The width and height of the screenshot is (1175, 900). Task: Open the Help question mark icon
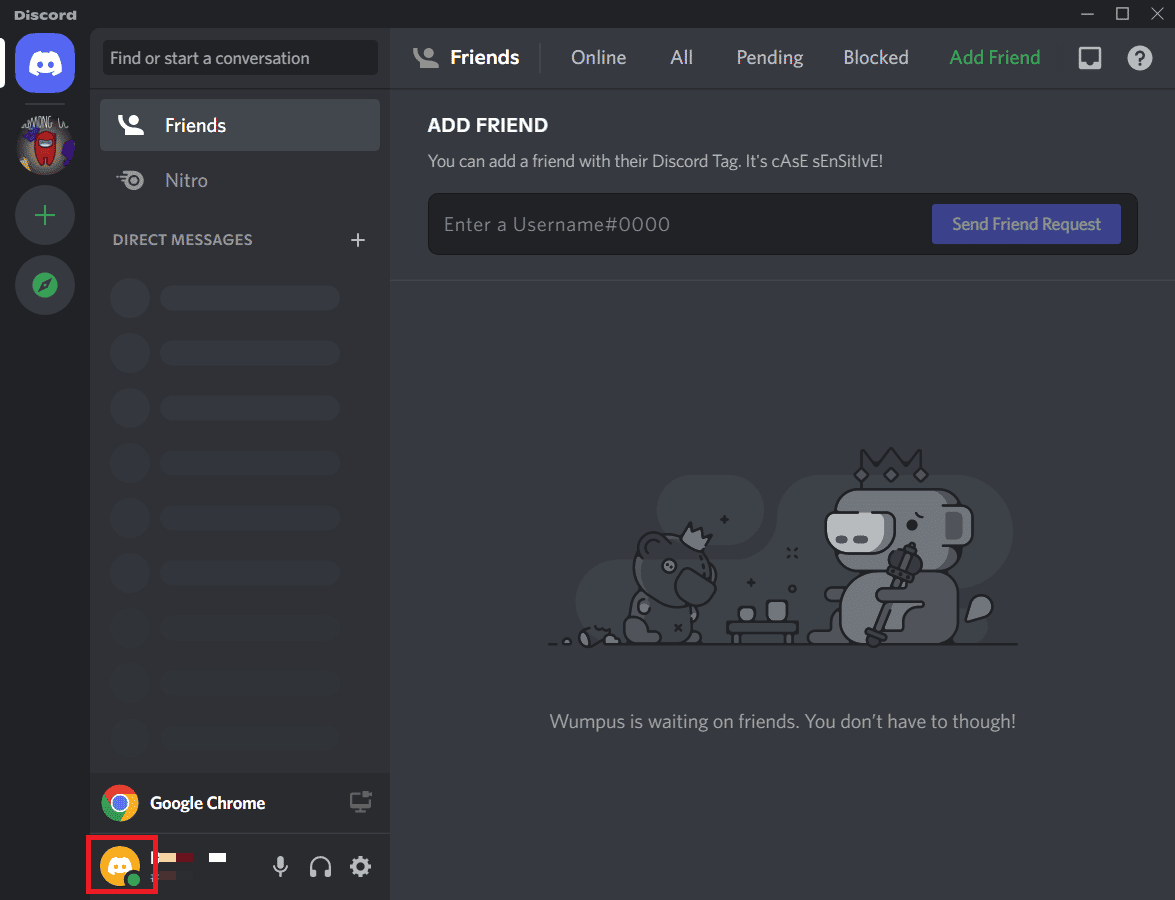1140,58
